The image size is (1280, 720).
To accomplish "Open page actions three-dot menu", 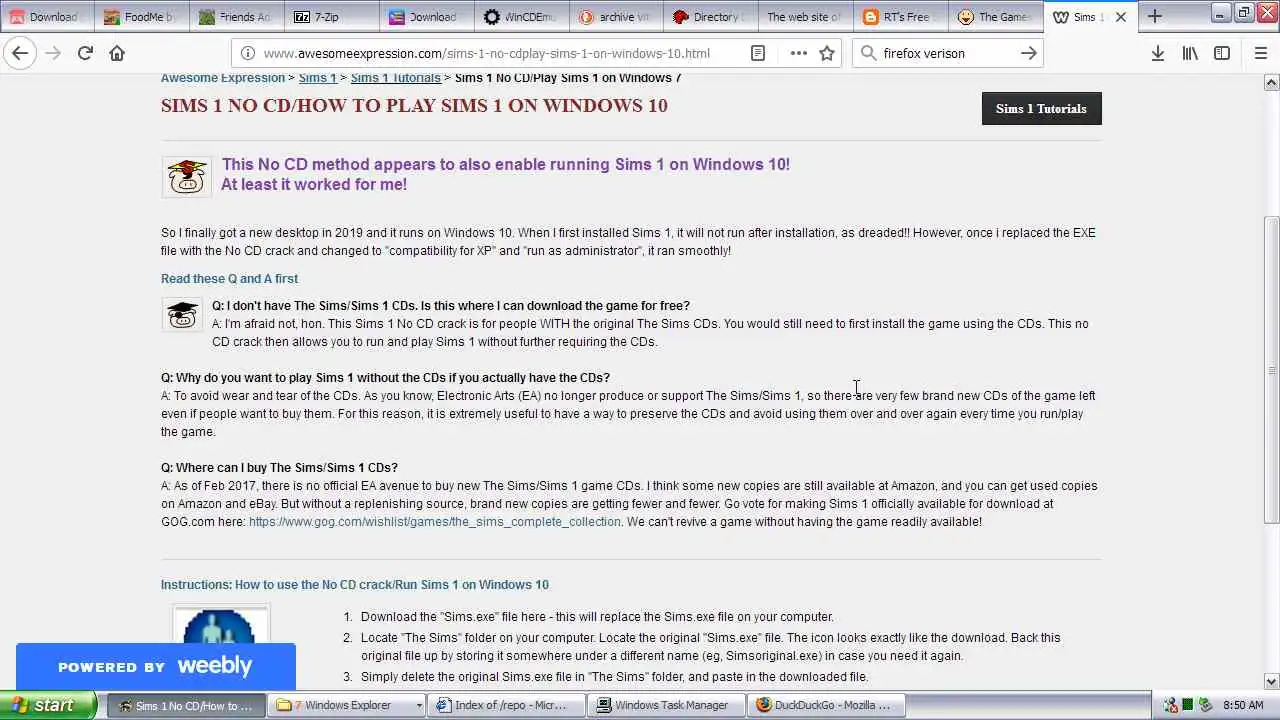I will point(798,53).
